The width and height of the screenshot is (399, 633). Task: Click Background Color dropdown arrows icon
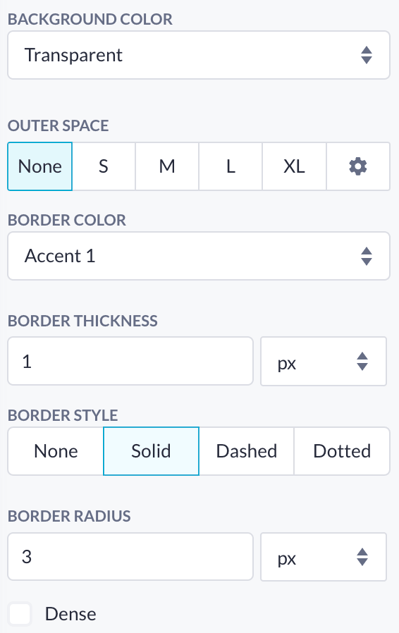point(366,55)
